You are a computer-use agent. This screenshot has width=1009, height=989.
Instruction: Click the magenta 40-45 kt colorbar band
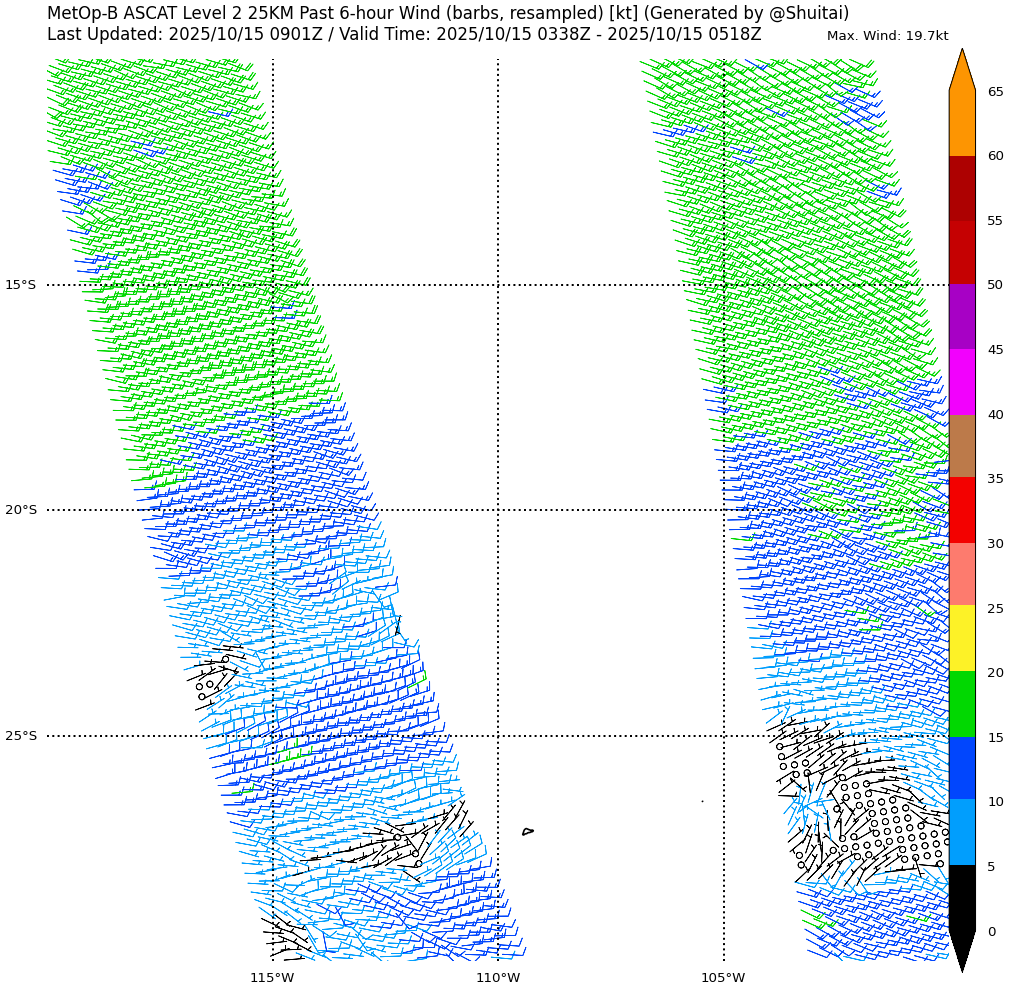tap(961, 381)
